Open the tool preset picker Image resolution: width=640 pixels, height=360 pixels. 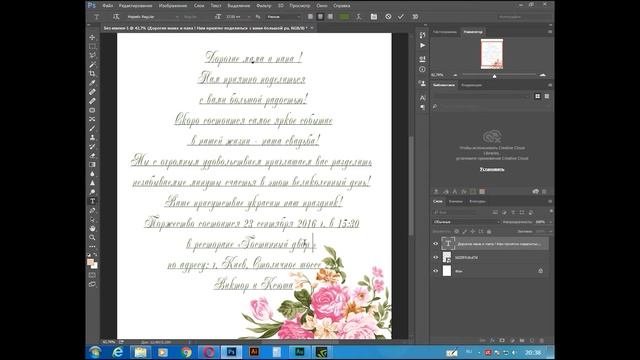98,17
